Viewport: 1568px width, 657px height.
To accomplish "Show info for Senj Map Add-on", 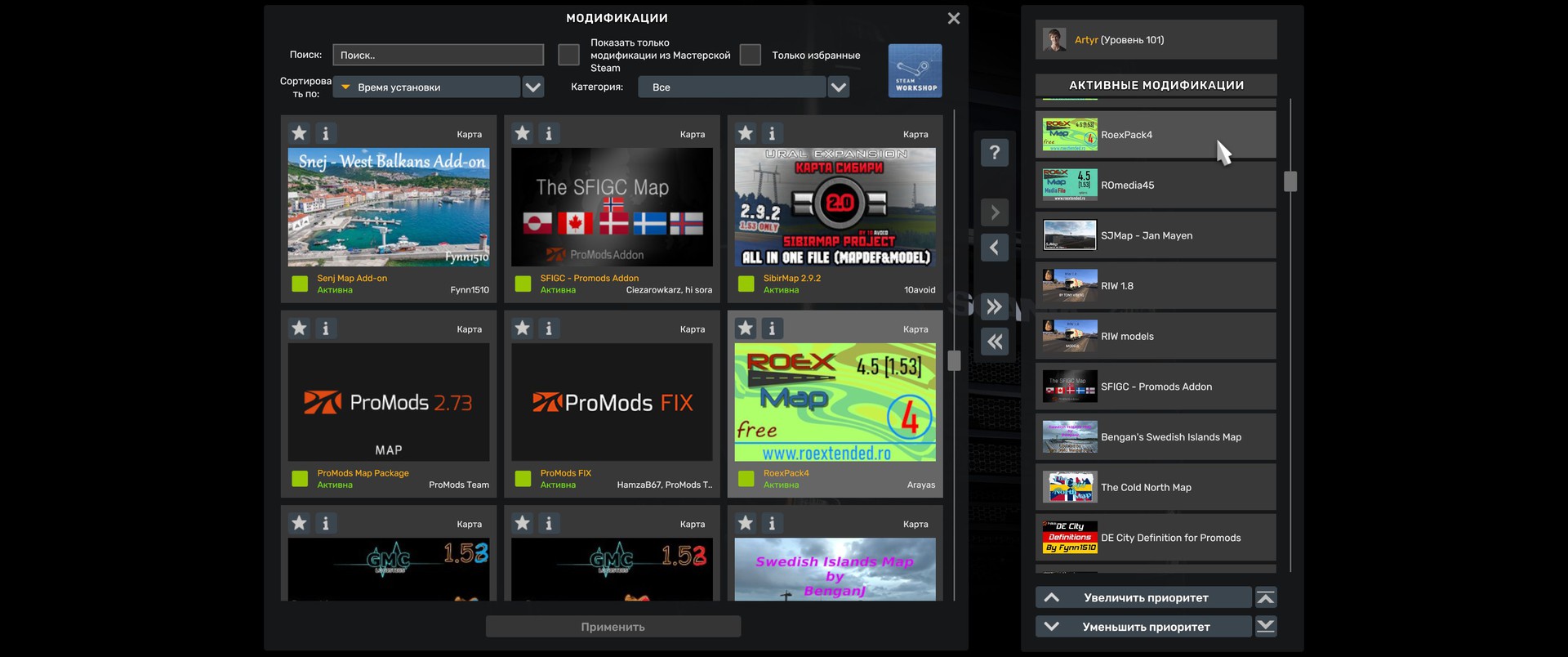I will [x=326, y=133].
